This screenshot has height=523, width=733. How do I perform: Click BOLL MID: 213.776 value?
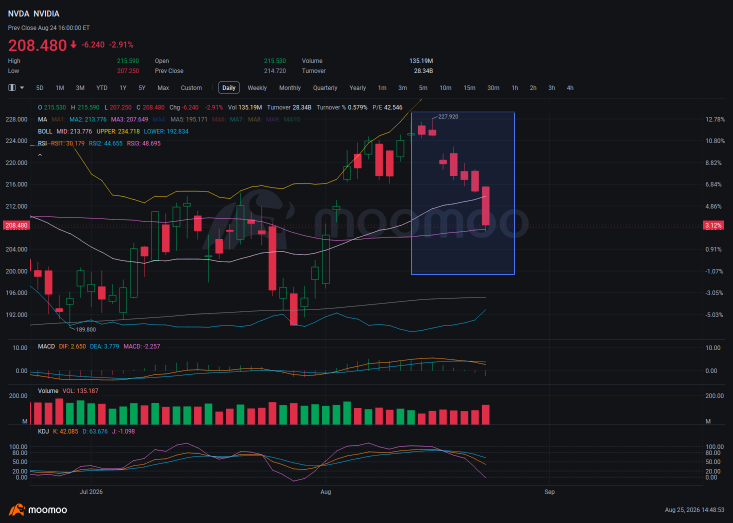[74, 132]
